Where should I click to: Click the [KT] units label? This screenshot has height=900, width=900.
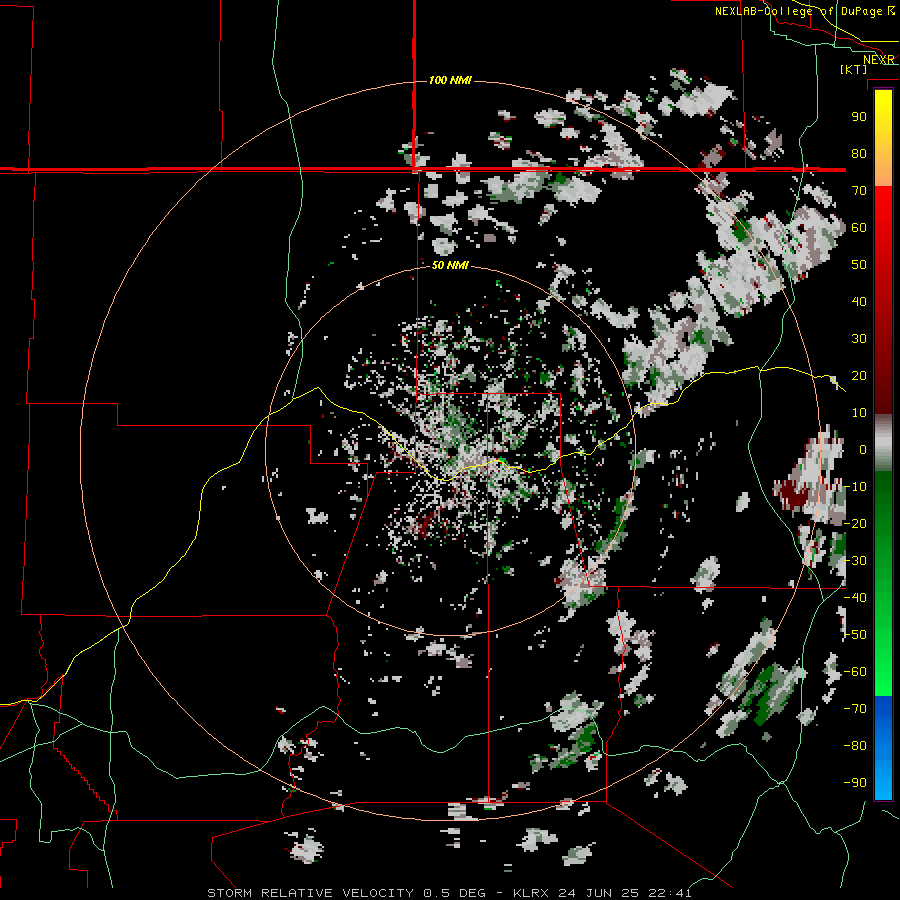tap(853, 69)
